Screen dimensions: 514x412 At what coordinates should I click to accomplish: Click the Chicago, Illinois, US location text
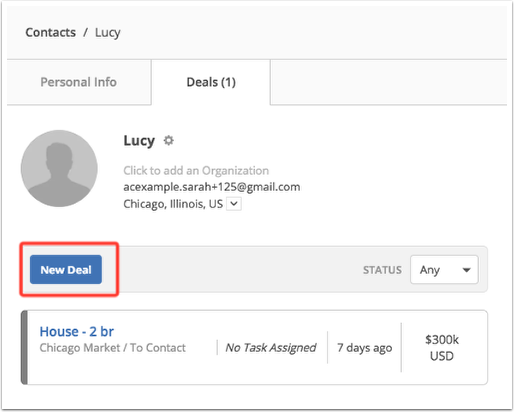[x=173, y=204]
